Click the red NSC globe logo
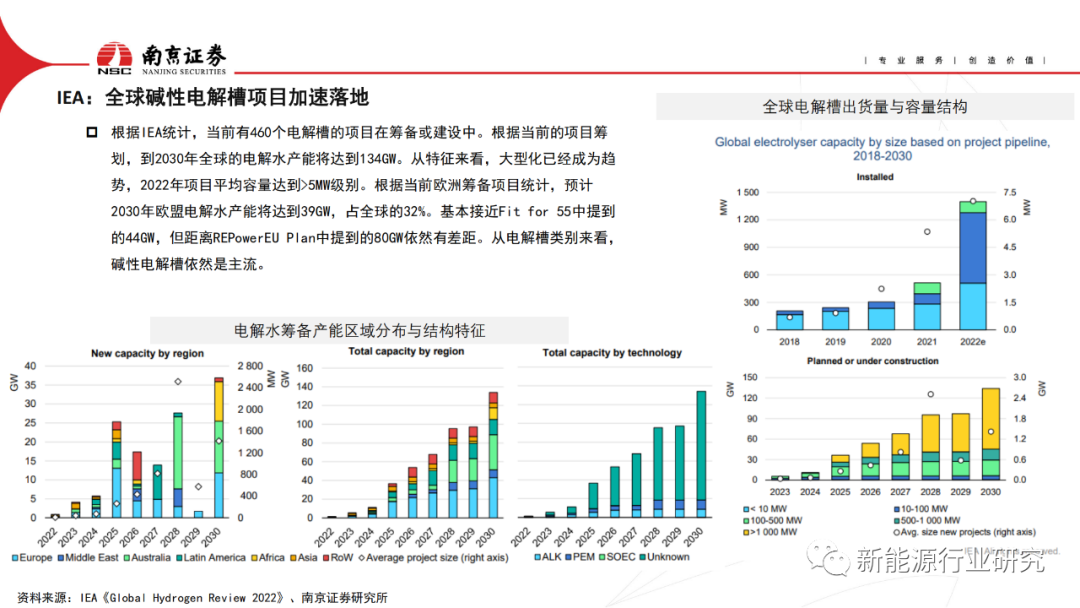 114,58
